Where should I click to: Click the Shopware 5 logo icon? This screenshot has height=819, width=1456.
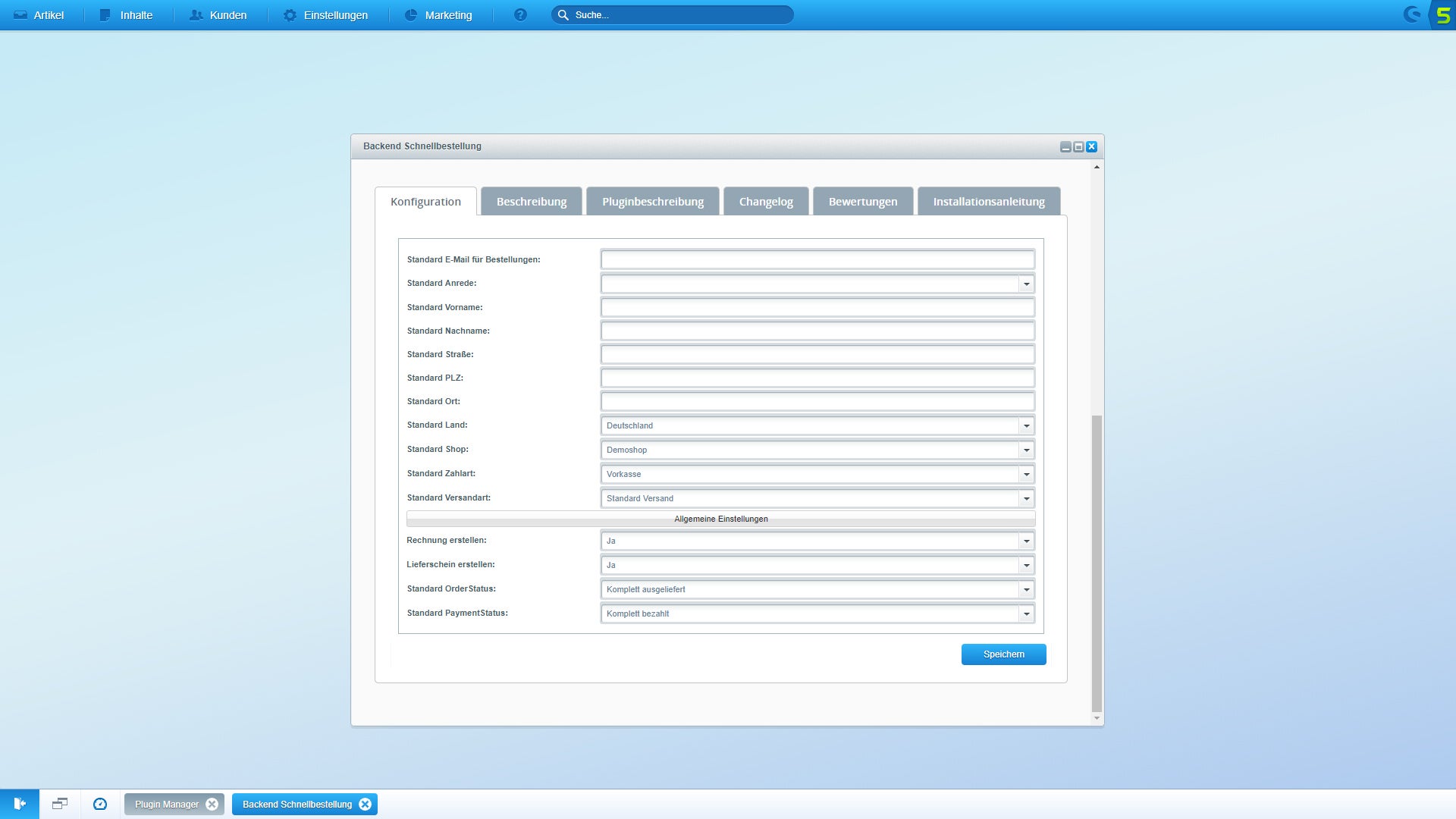(x=1442, y=15)
